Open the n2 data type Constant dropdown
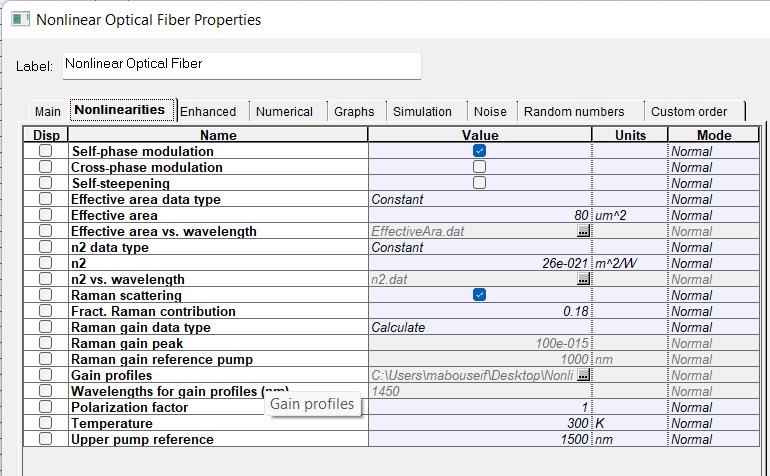 pos(480,247)
